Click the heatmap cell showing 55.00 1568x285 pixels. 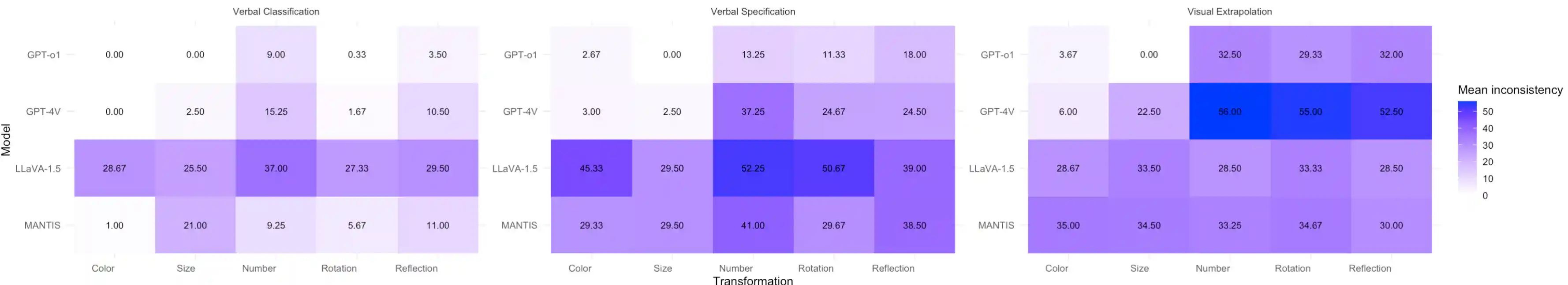pos(1310,112)
